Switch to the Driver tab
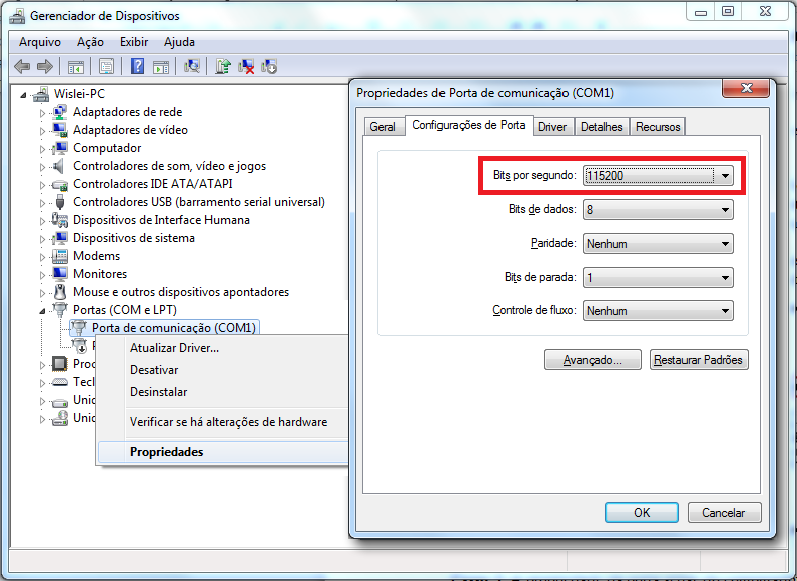Viewport: 797px width, 581px height. (552, 127)
